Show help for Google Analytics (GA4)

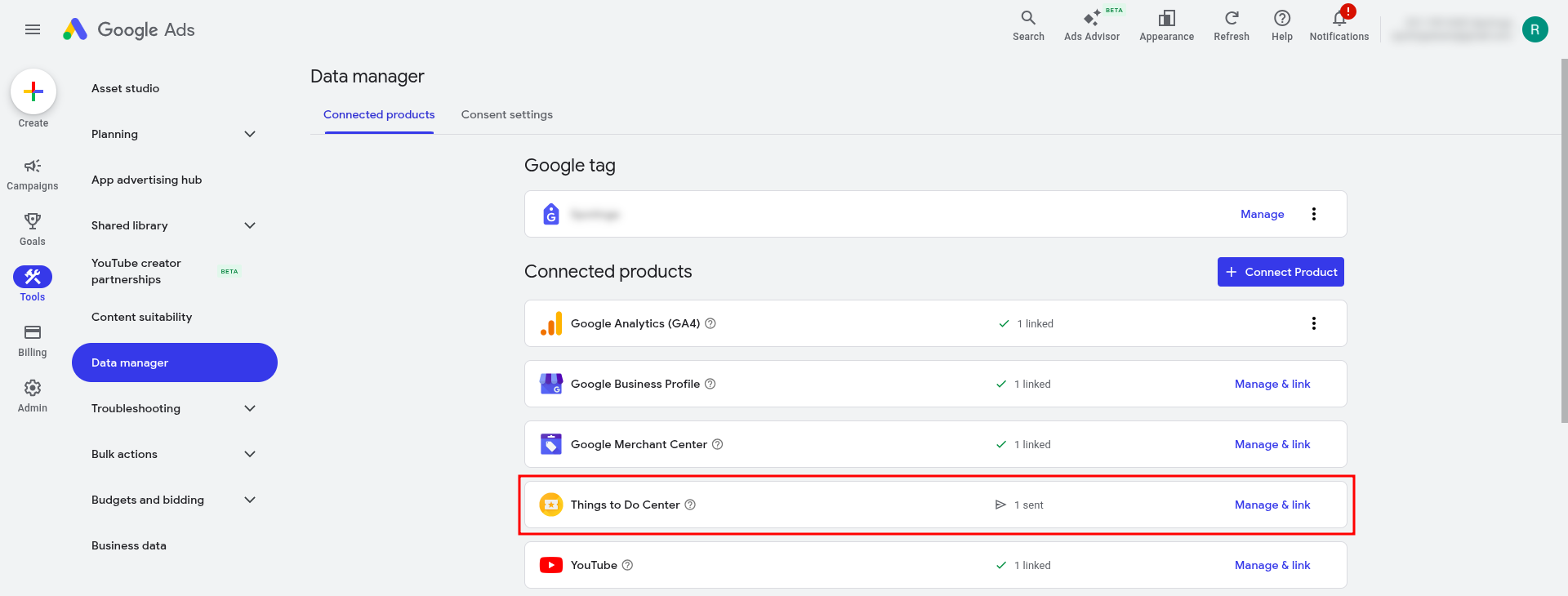pos(710,323)
